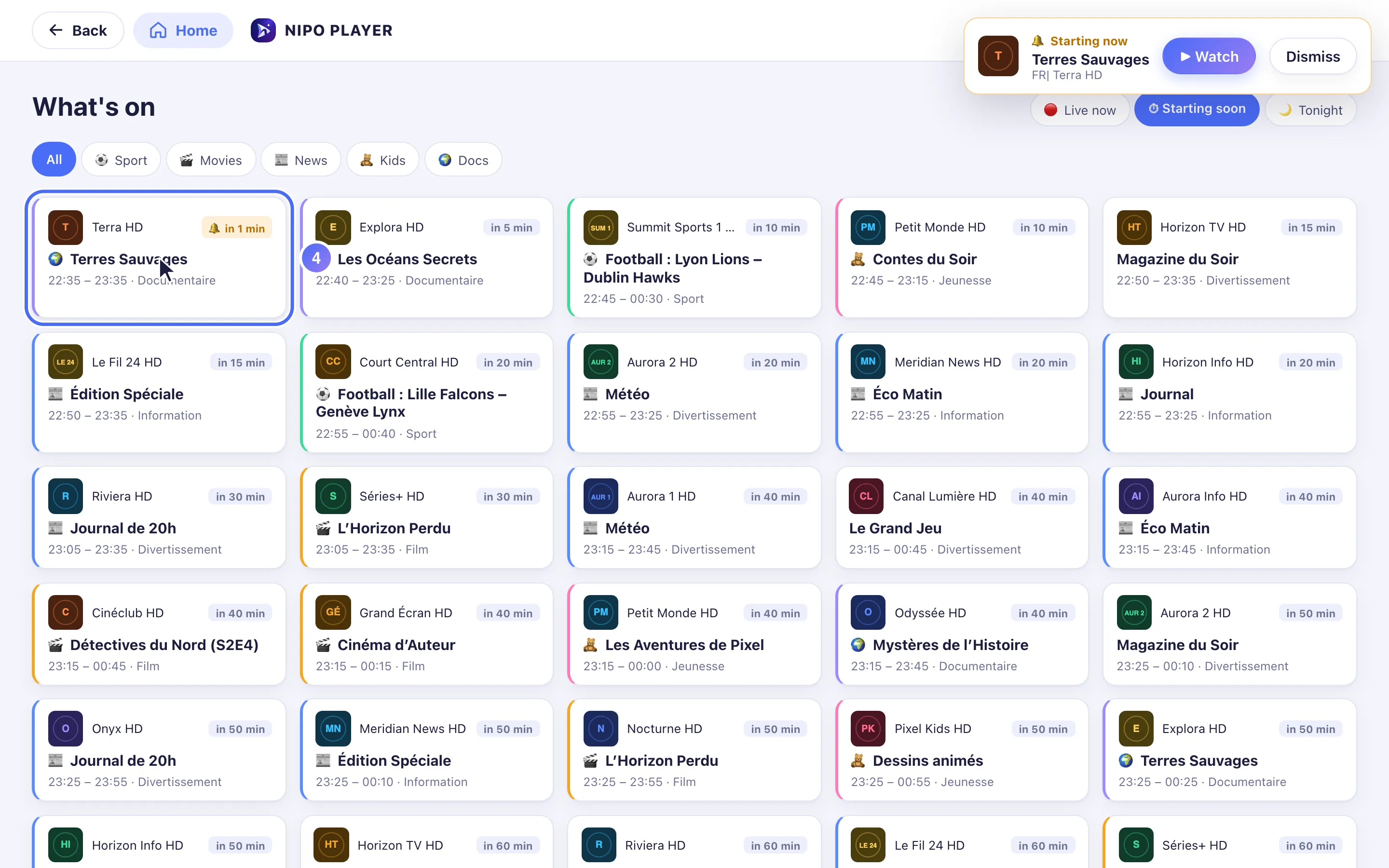Filter listings by Movies
Screen dimensions: 1389x868
point(211,160)
